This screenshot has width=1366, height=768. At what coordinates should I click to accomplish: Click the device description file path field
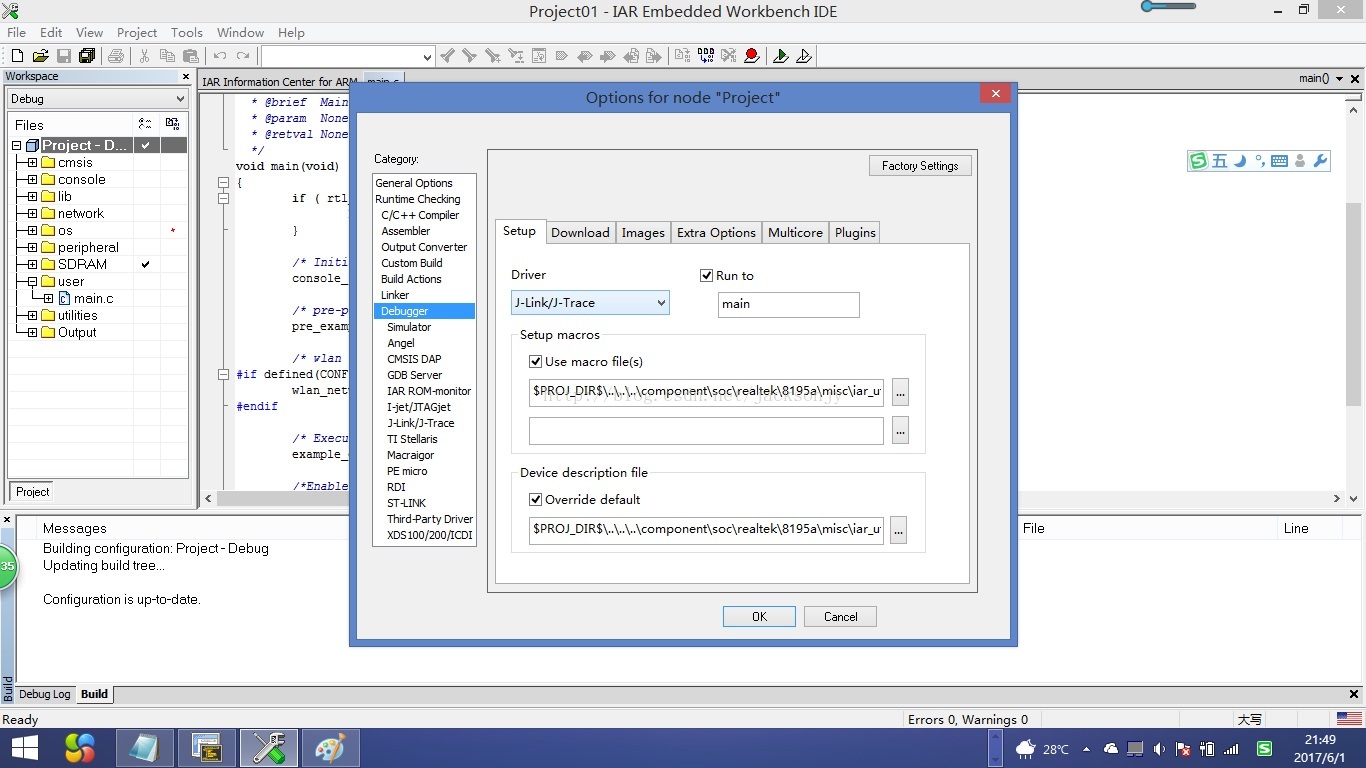point(706,529)
